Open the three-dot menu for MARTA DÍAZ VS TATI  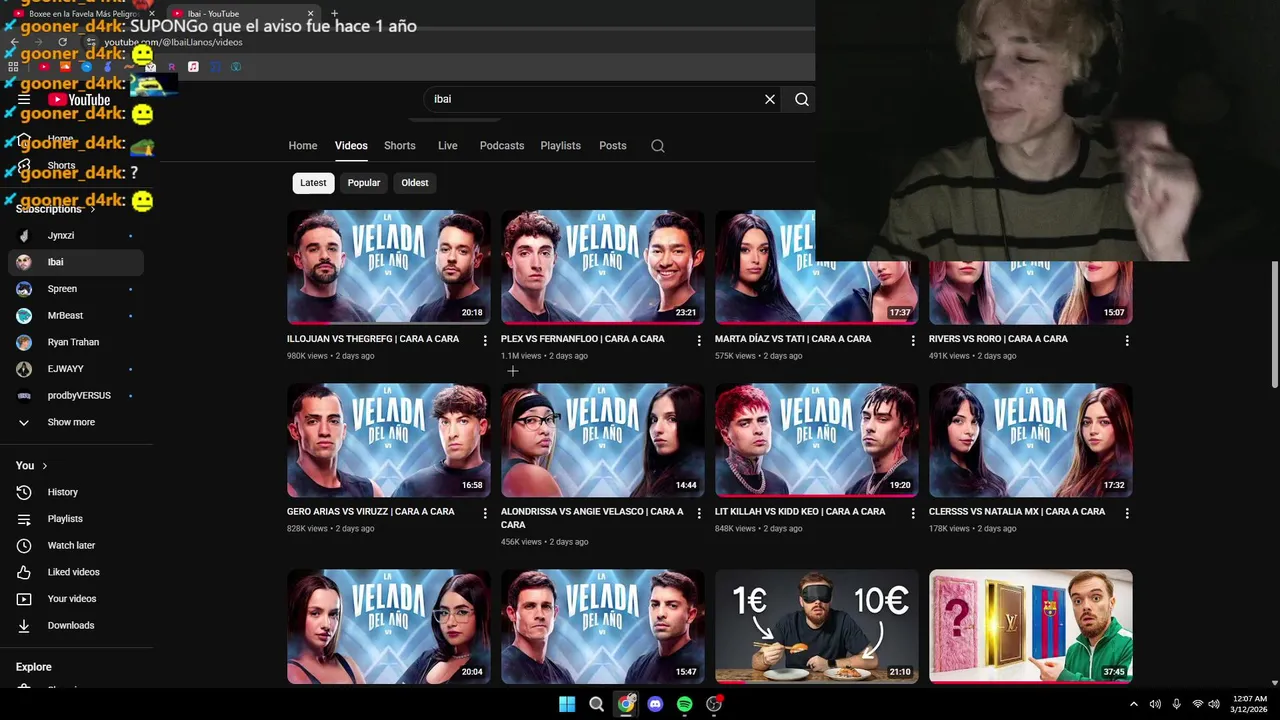coord(913,341)
